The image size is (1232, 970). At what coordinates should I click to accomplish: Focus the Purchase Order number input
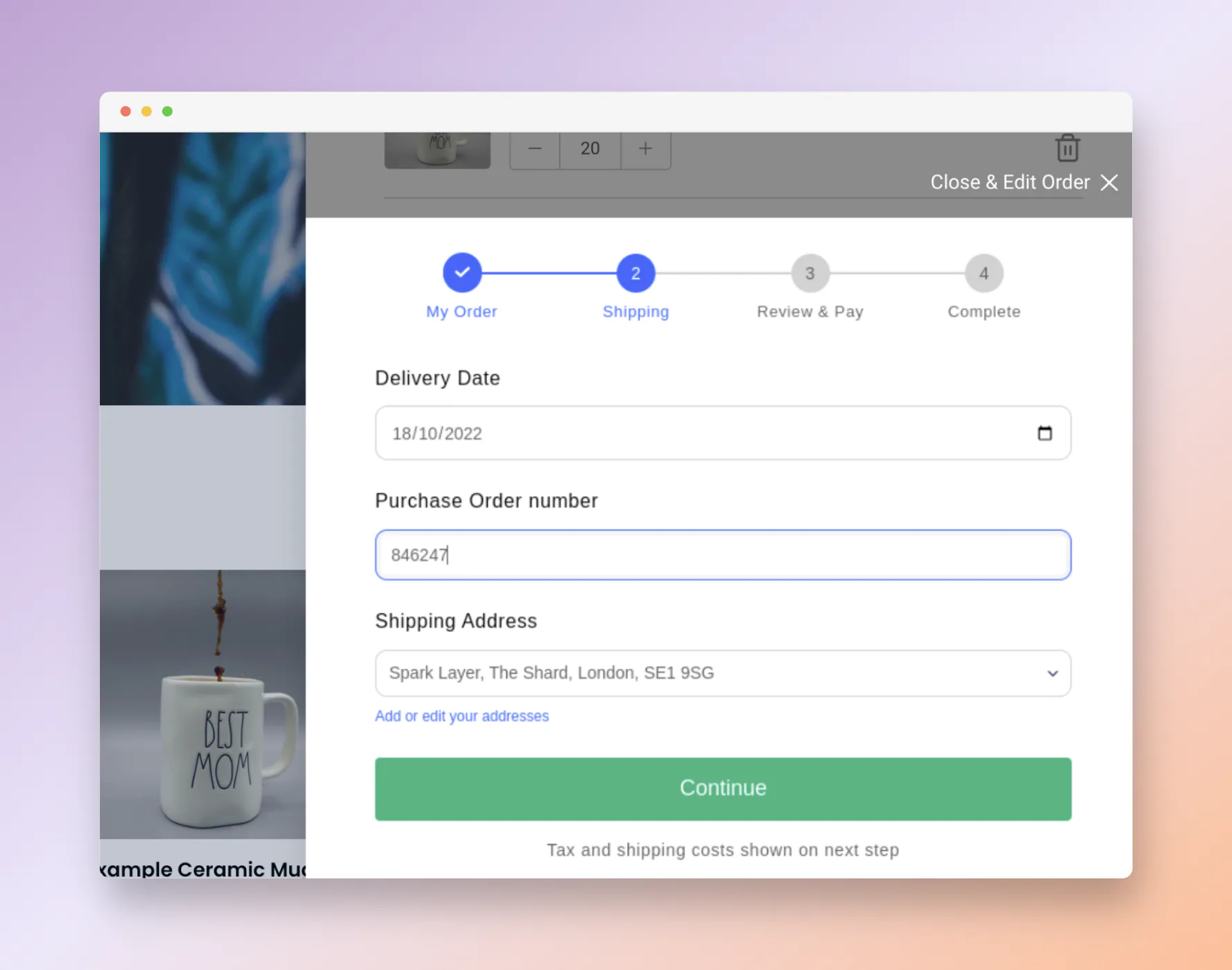(x=723, y=555)
